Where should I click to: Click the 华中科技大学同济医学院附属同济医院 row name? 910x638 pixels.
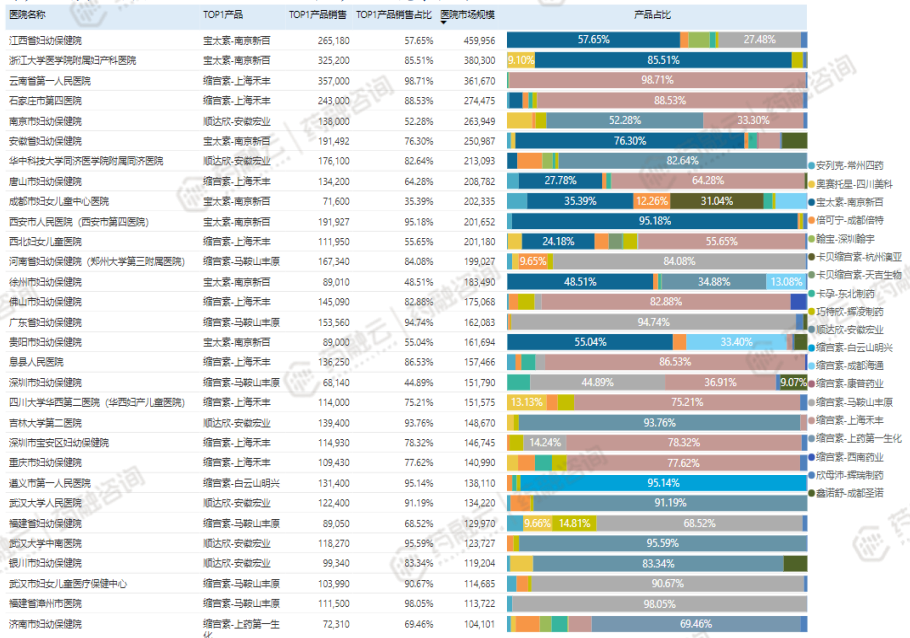pos(86,161)
